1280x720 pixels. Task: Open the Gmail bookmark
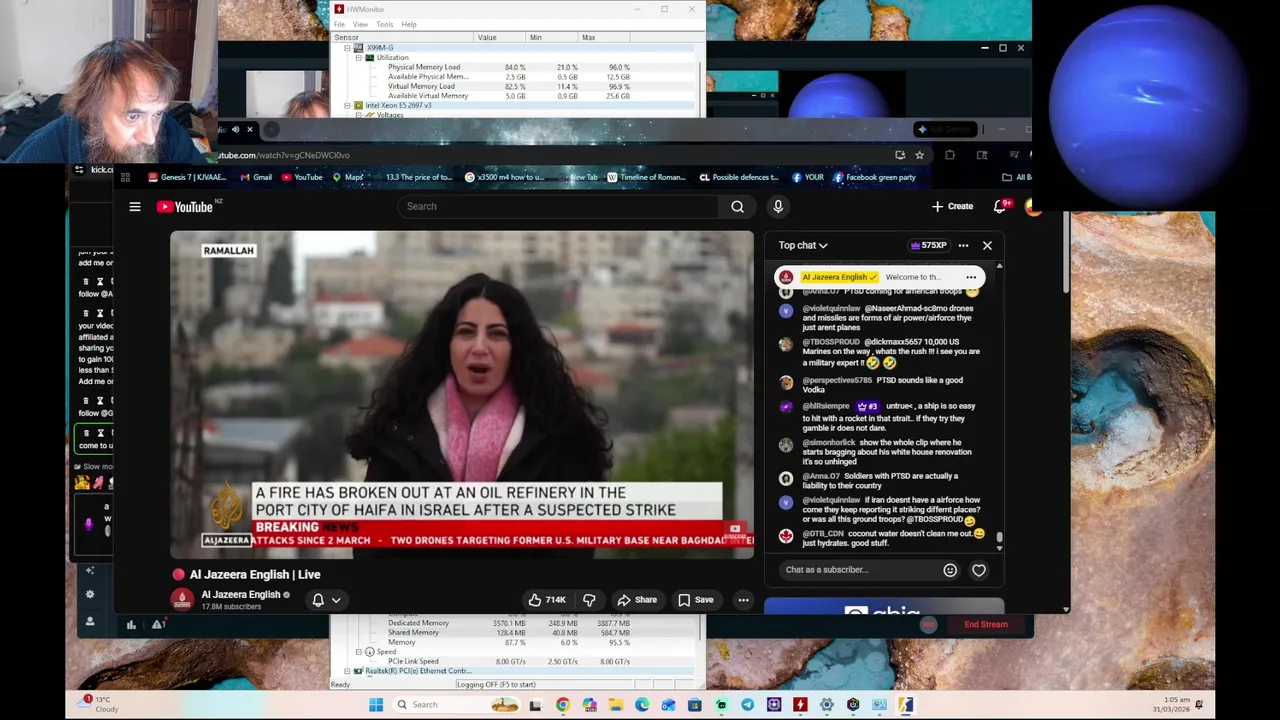tap(256, 177)
